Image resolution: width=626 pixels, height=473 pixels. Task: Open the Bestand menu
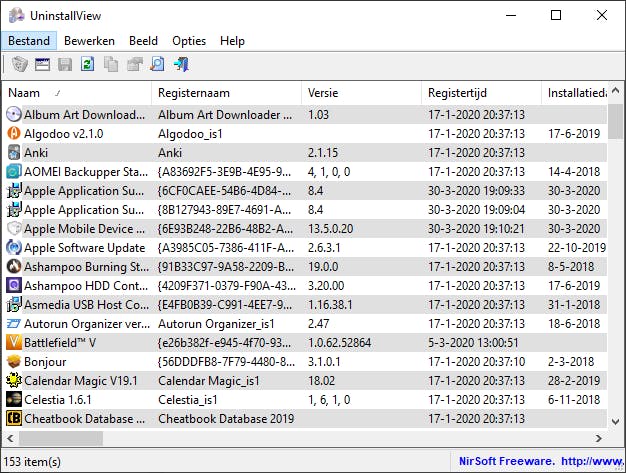coord(28,41)
